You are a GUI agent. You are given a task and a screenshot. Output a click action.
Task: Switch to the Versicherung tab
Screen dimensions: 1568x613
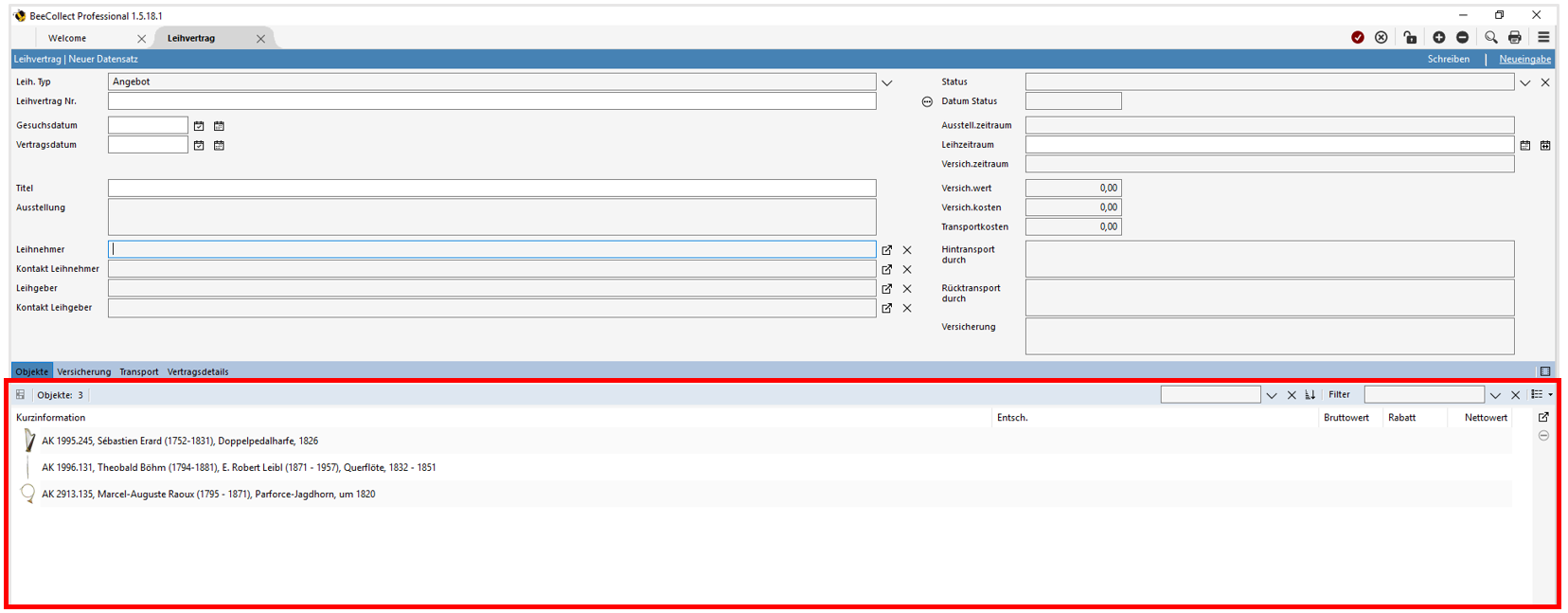tap(83, 372)
